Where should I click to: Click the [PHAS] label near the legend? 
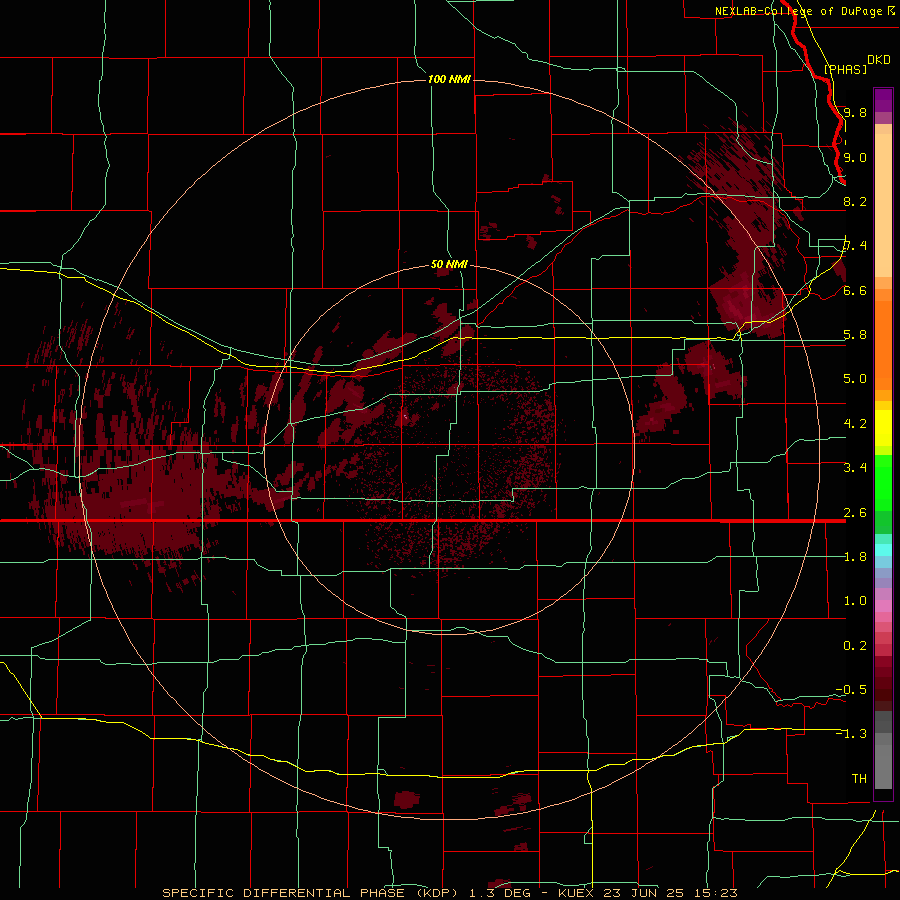click(x=845, y=69)
